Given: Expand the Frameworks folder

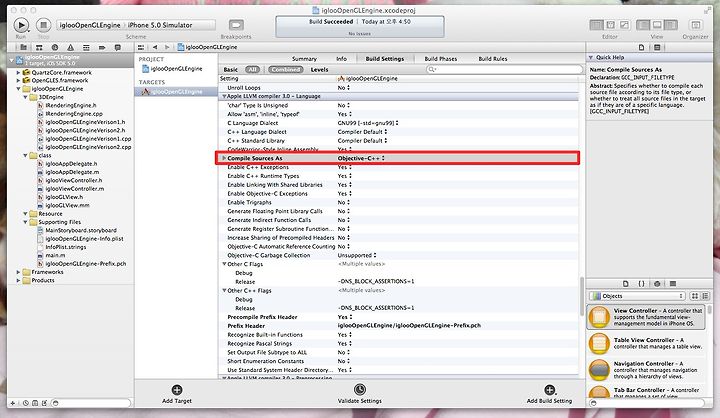Looking at the screenshot, I should coord(18,272).
